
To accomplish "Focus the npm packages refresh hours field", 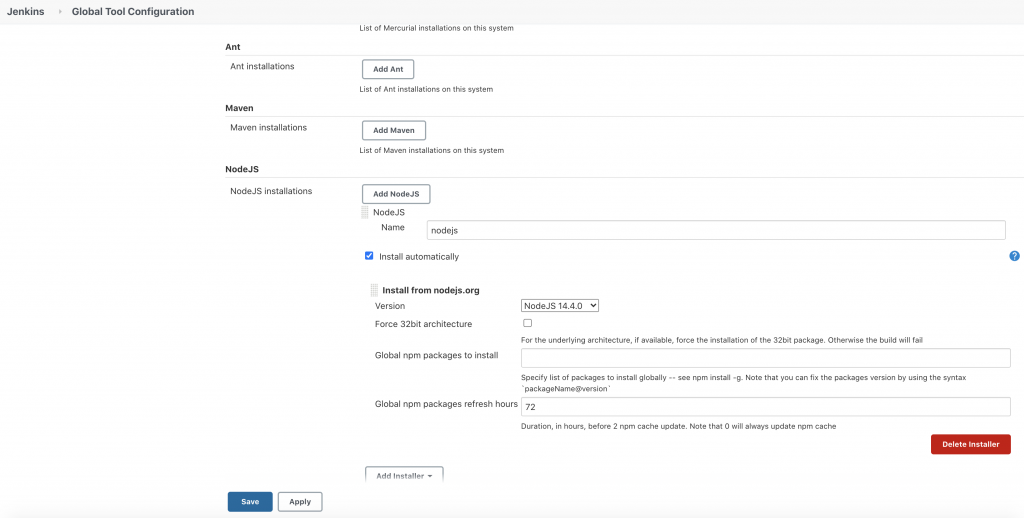I will (x=765, y=406).
